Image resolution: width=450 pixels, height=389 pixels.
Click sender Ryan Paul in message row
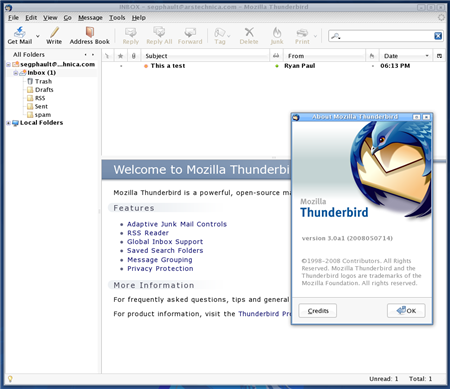[x=299, y=66]
